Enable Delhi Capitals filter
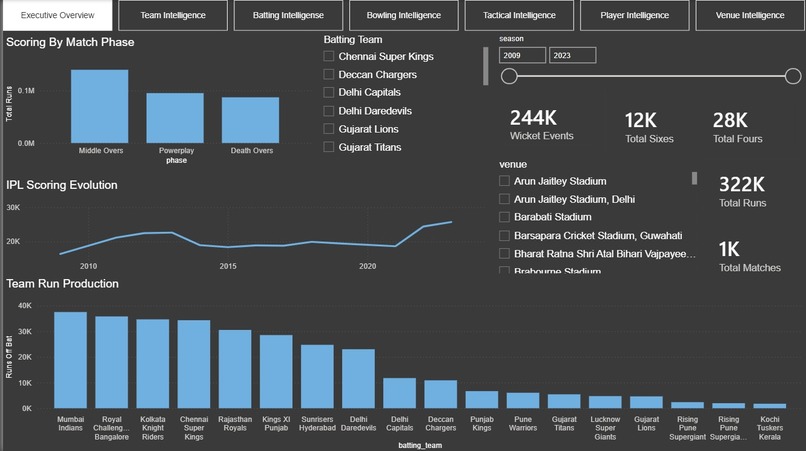 (329, 93)
